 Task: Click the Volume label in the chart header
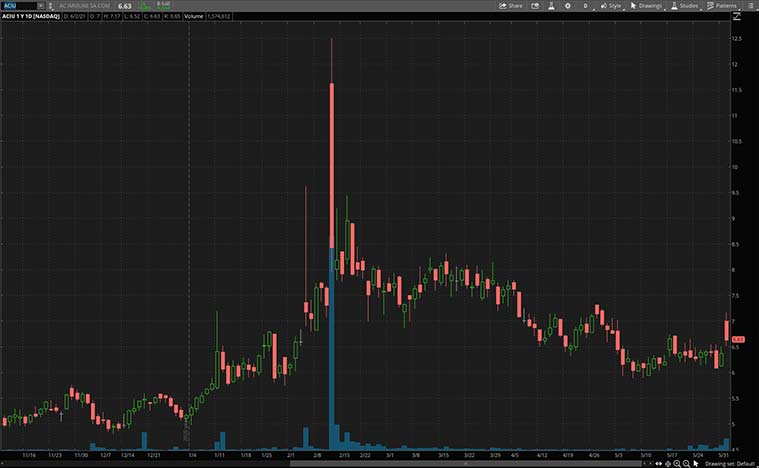coord(194,16)
